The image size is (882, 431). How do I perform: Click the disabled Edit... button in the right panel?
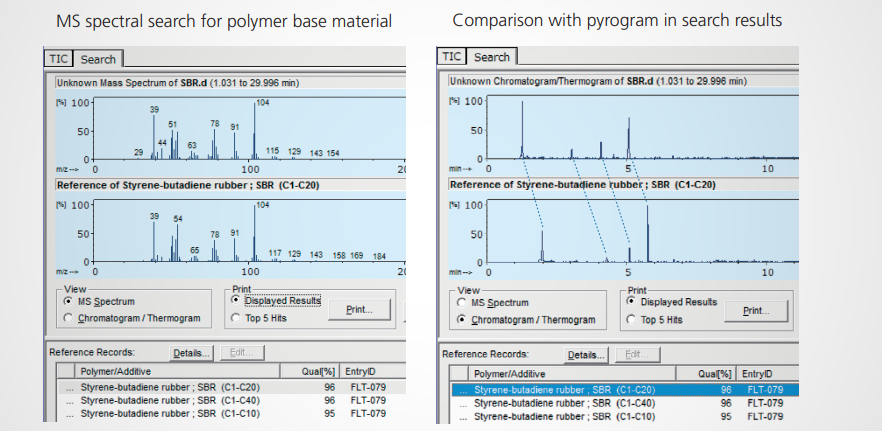(x=638, y=355)
